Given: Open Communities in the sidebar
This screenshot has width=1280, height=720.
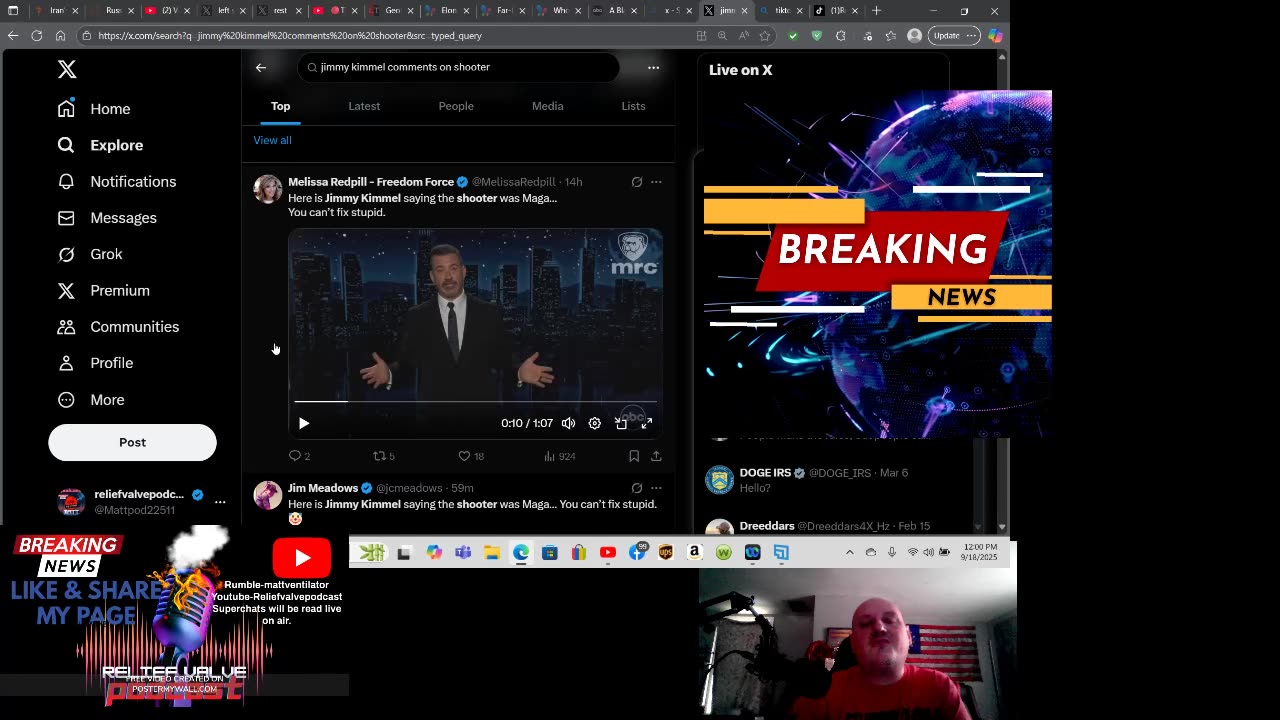Looking at the screenshot, I should [x=118, y=327].
